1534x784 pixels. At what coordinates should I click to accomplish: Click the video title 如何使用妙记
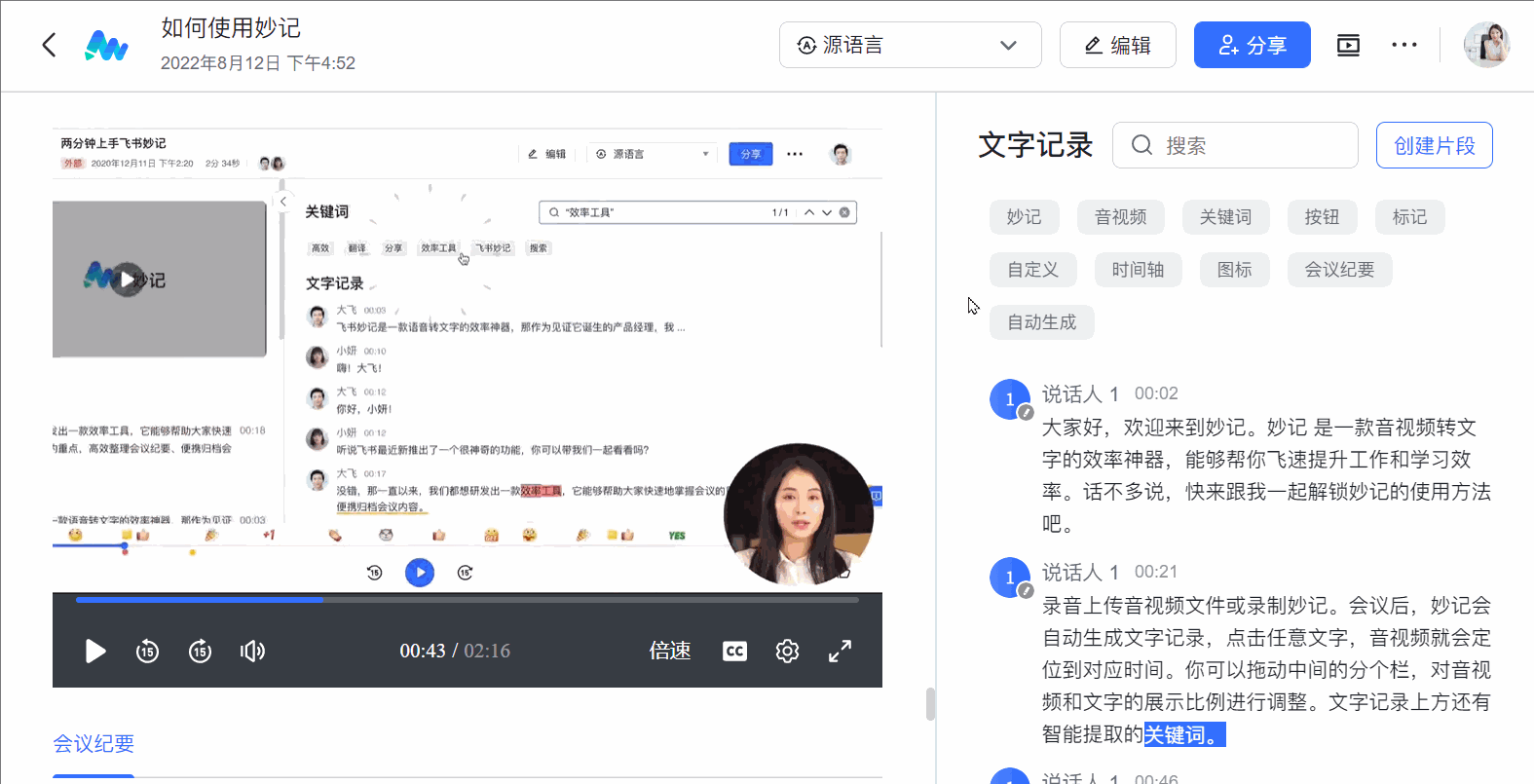pyautogui.click(x=231, y=28)
